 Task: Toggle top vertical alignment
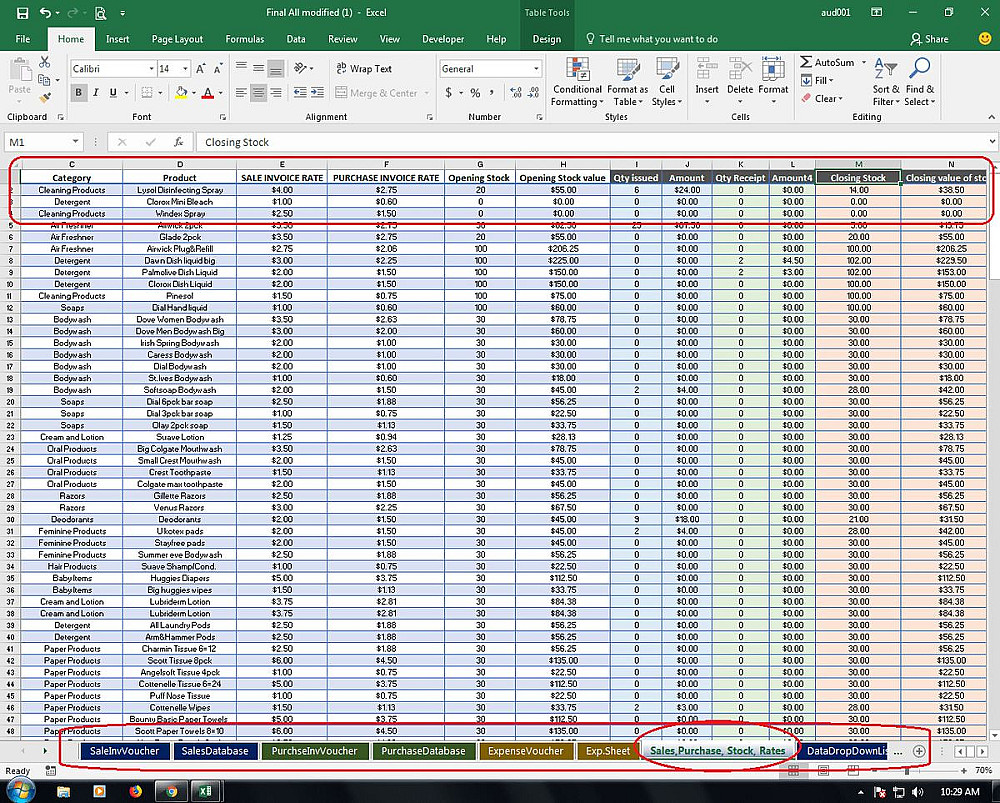(x=240, y=68)
